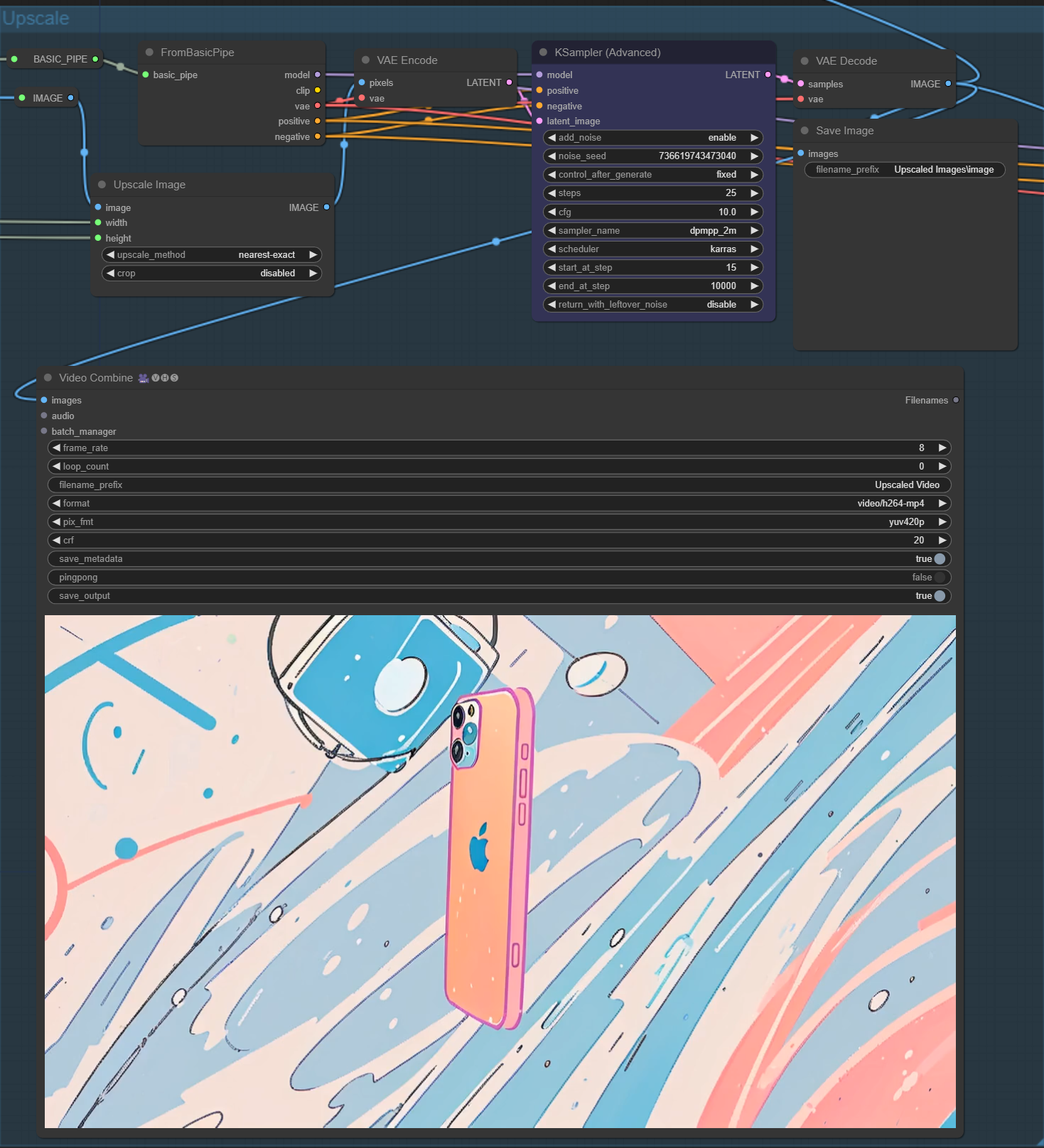Click the negative input socket on KSampler
The width and height of the screenshot is (1044, 1148).
(539, 106)
